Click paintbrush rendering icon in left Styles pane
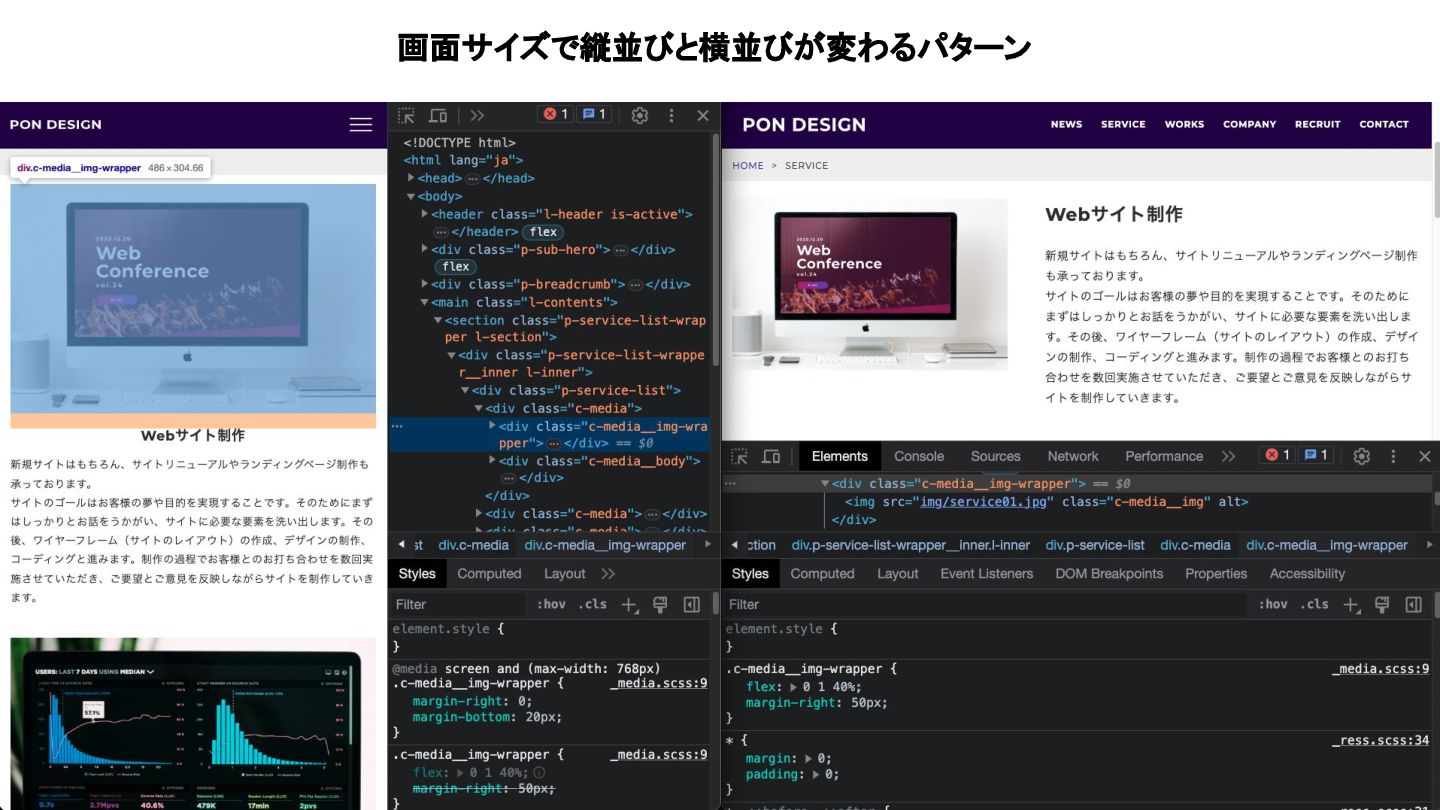Viewport: 1440px width, 810px height. [660, 604]
